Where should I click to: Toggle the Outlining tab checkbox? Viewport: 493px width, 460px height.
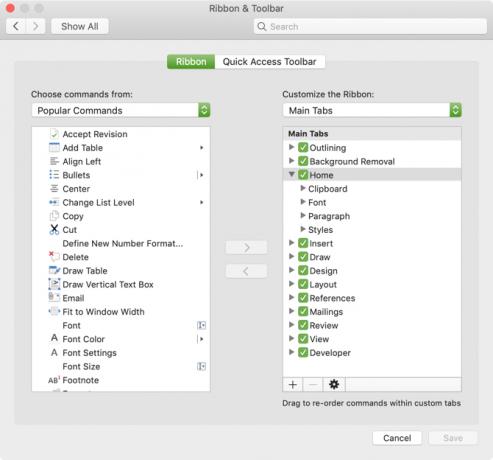(x=303, y=147)
